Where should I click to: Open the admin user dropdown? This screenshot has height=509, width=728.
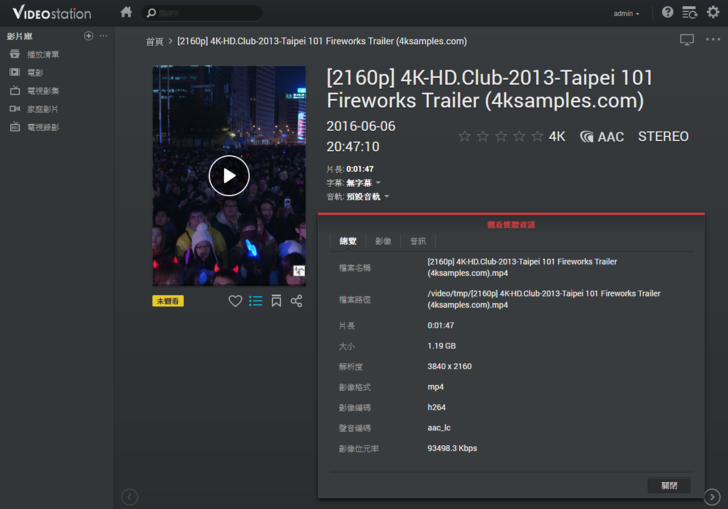pos(626,13)
